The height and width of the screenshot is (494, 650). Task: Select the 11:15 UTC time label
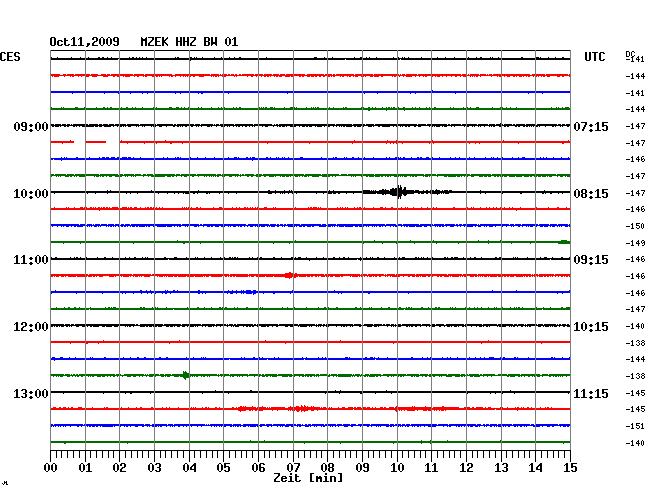(591, 394)
